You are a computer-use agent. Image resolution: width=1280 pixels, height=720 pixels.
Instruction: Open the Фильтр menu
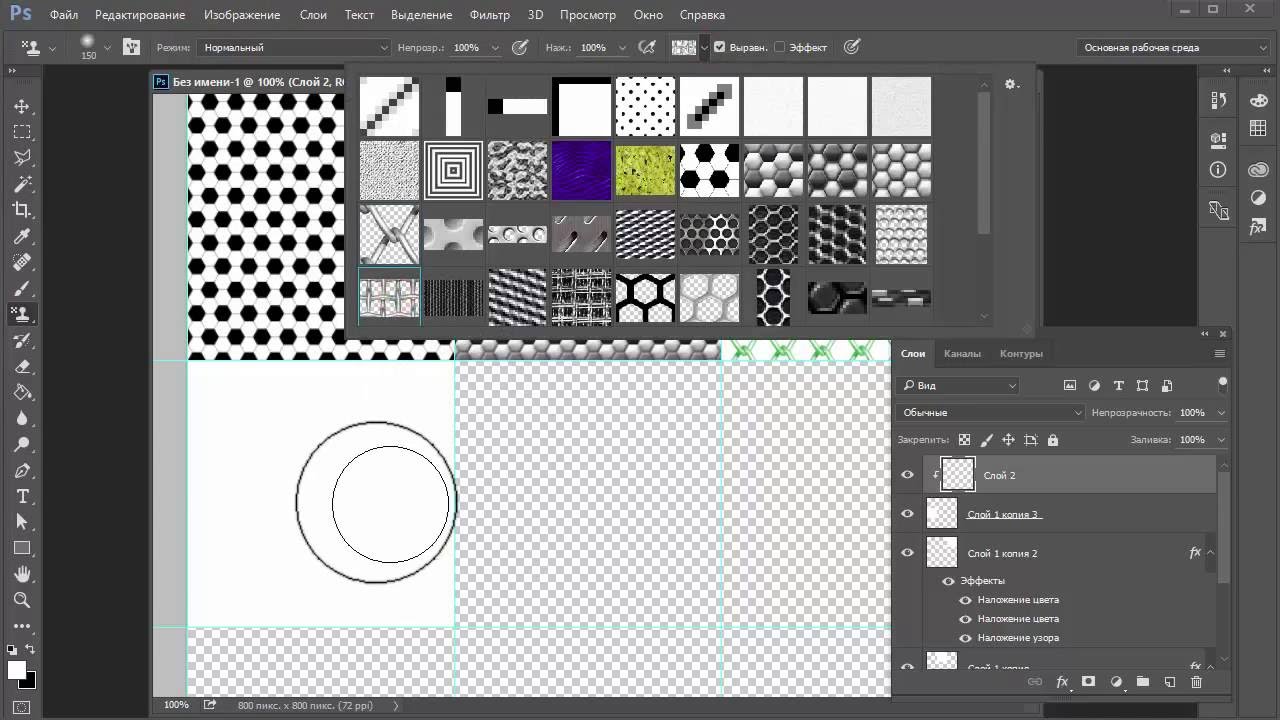click(x=489, y=15)
